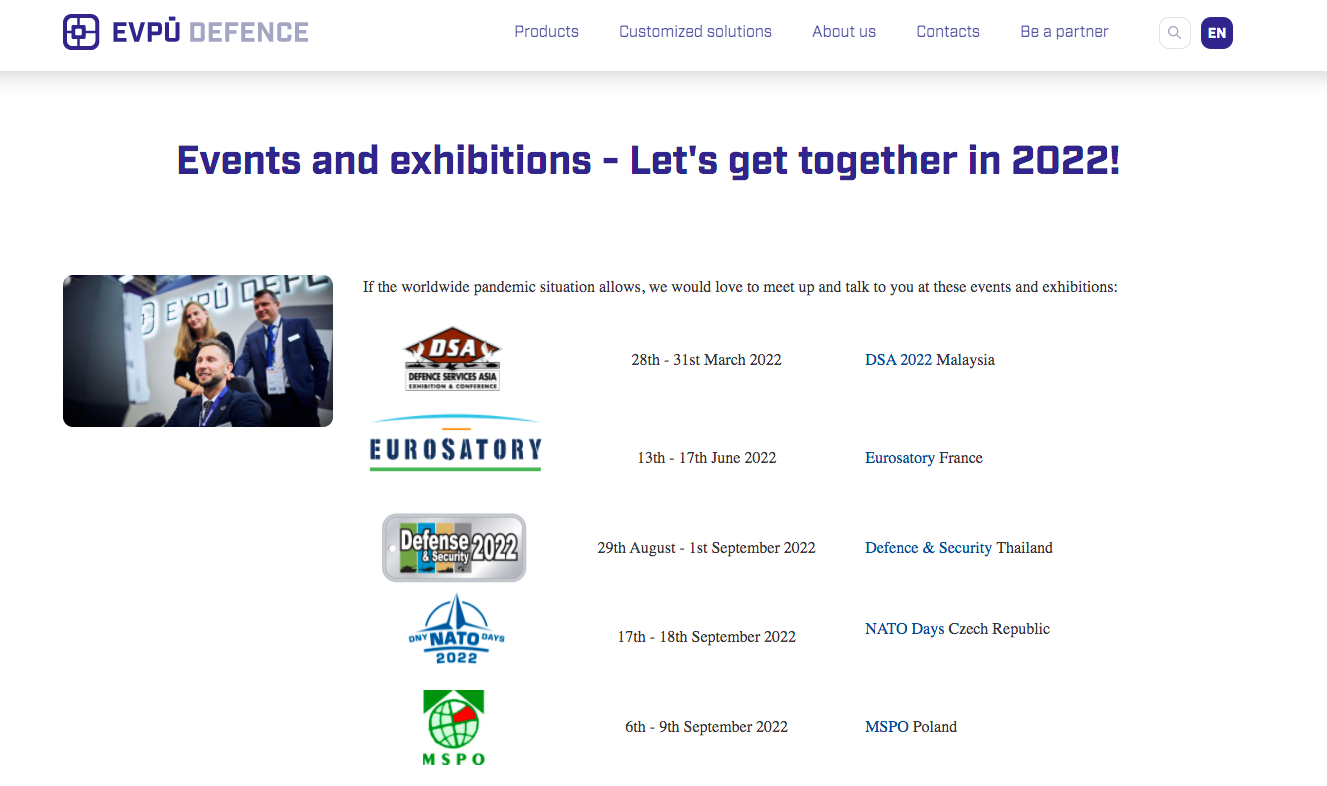This screenshot has height=786, width=1327.
Task: Open the search magnifier icon
Action: pos(1174,33)
